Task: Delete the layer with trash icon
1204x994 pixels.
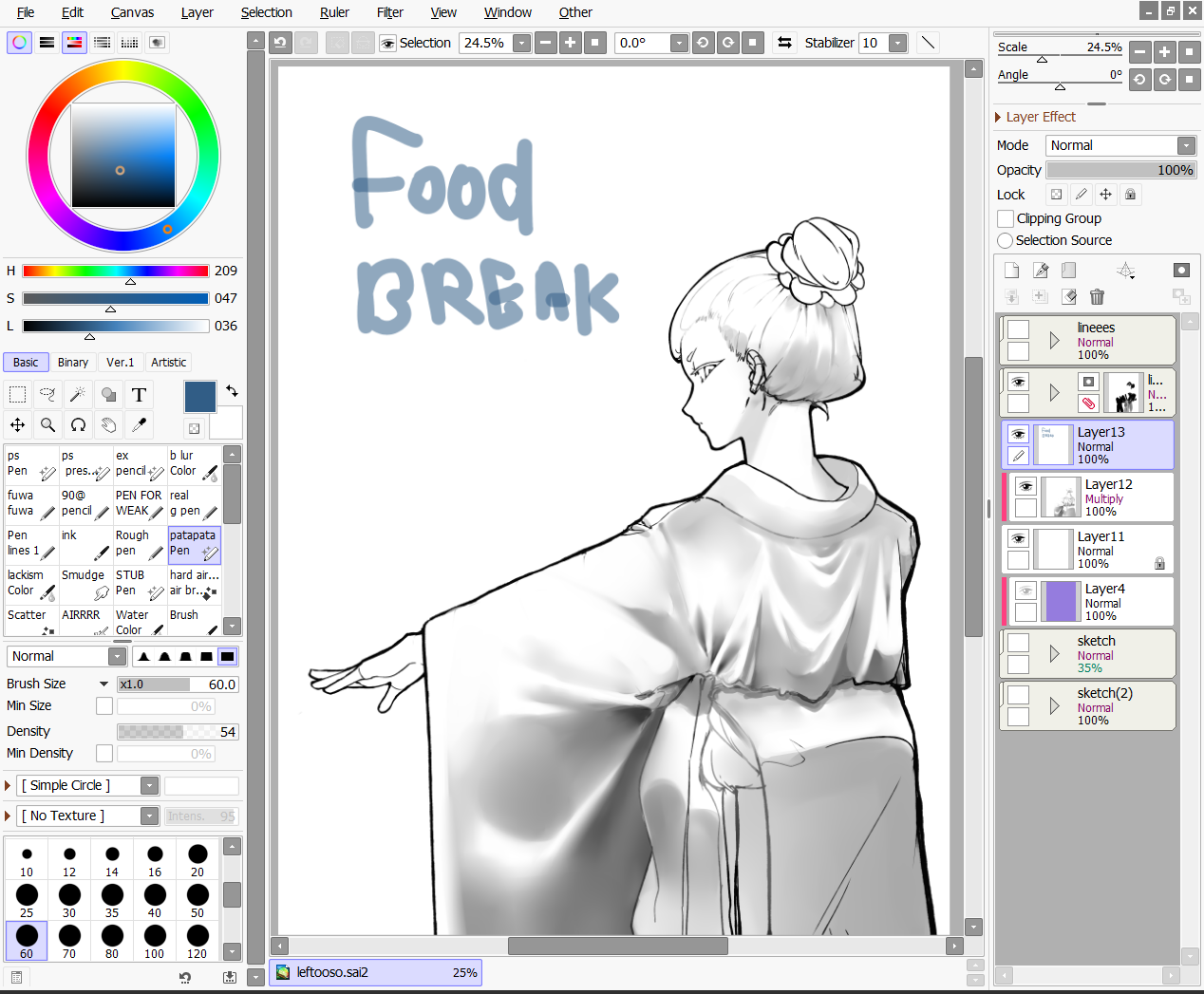Action: tap(1097, 297)
